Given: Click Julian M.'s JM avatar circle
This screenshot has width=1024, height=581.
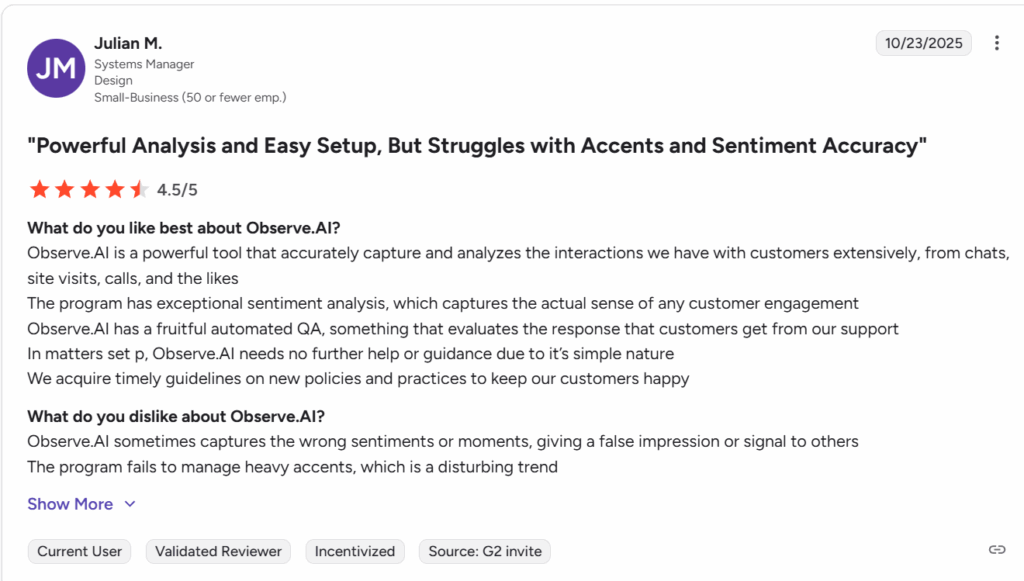Looking at the screenshot, I should [55, 69].
